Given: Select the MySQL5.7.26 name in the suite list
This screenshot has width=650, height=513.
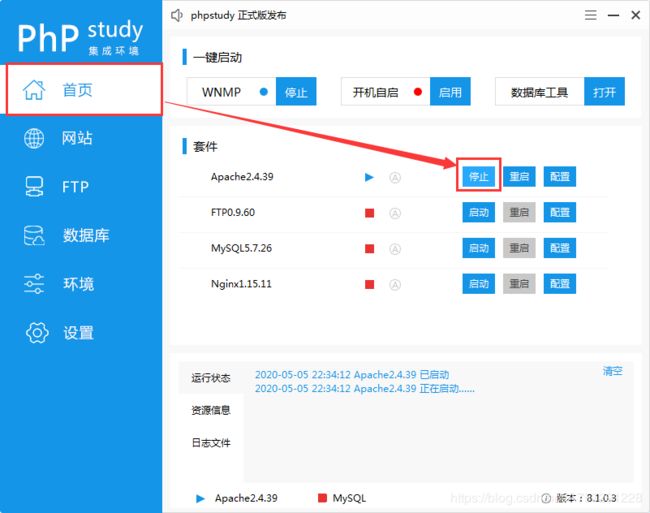Looking at the screenshot, I should (242, 248).
